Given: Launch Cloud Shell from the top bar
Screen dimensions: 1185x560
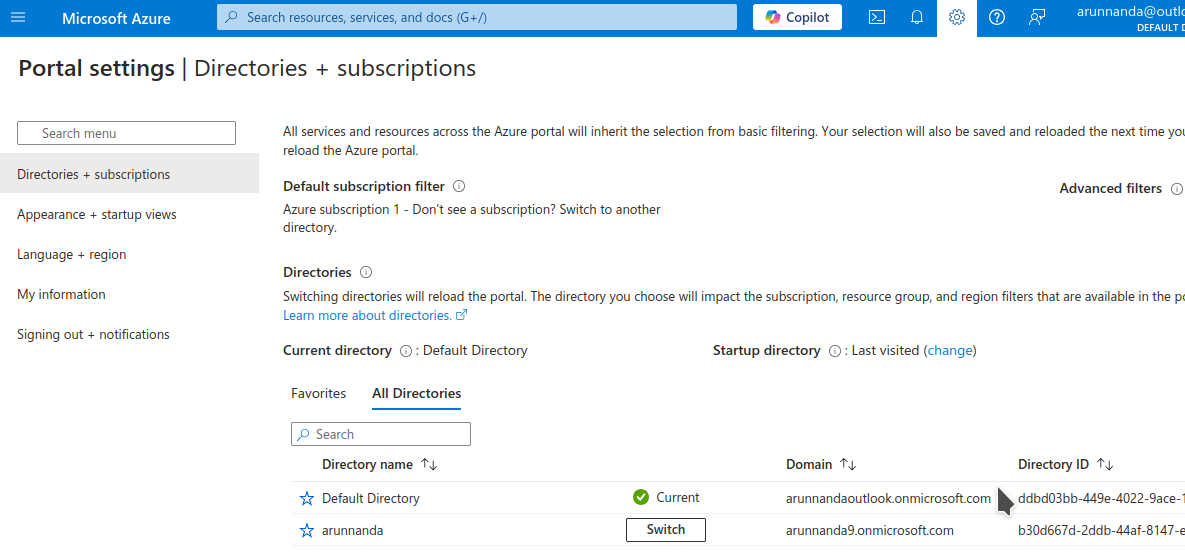Looking at the screenshot, I should click(877, 18).
